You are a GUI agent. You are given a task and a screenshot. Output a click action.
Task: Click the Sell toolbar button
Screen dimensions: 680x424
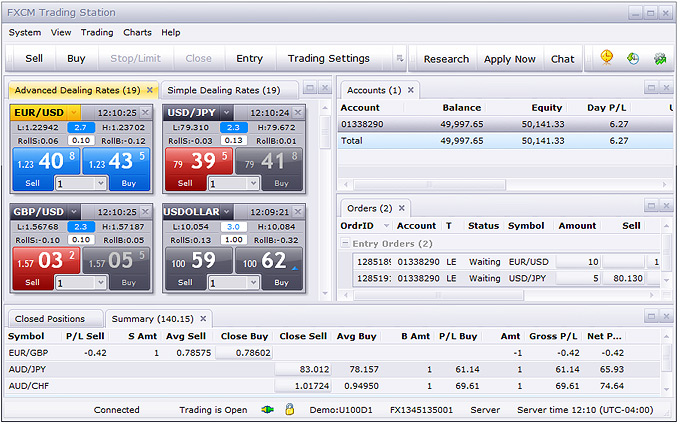(x=34, y=59)
